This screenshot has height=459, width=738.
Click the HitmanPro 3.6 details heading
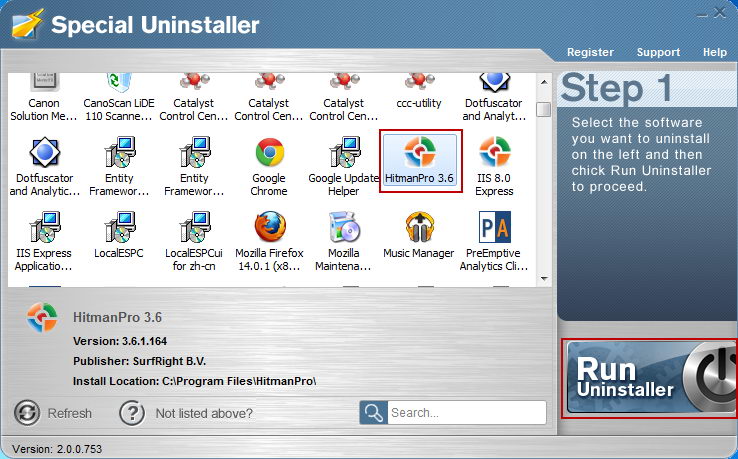tap(117, 317)
